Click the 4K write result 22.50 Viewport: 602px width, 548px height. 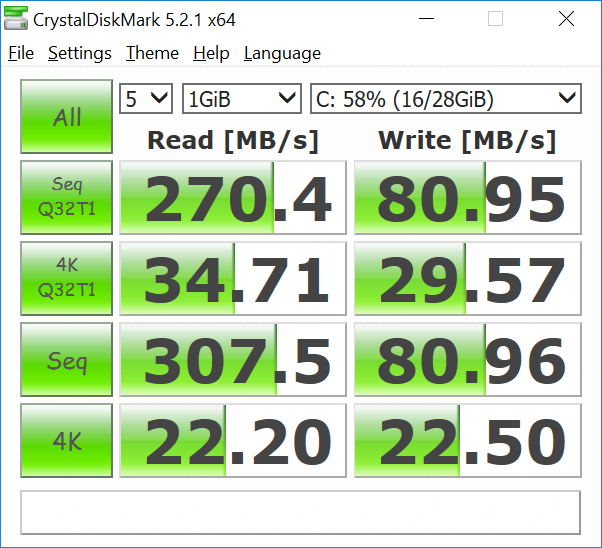coord(468,440)
